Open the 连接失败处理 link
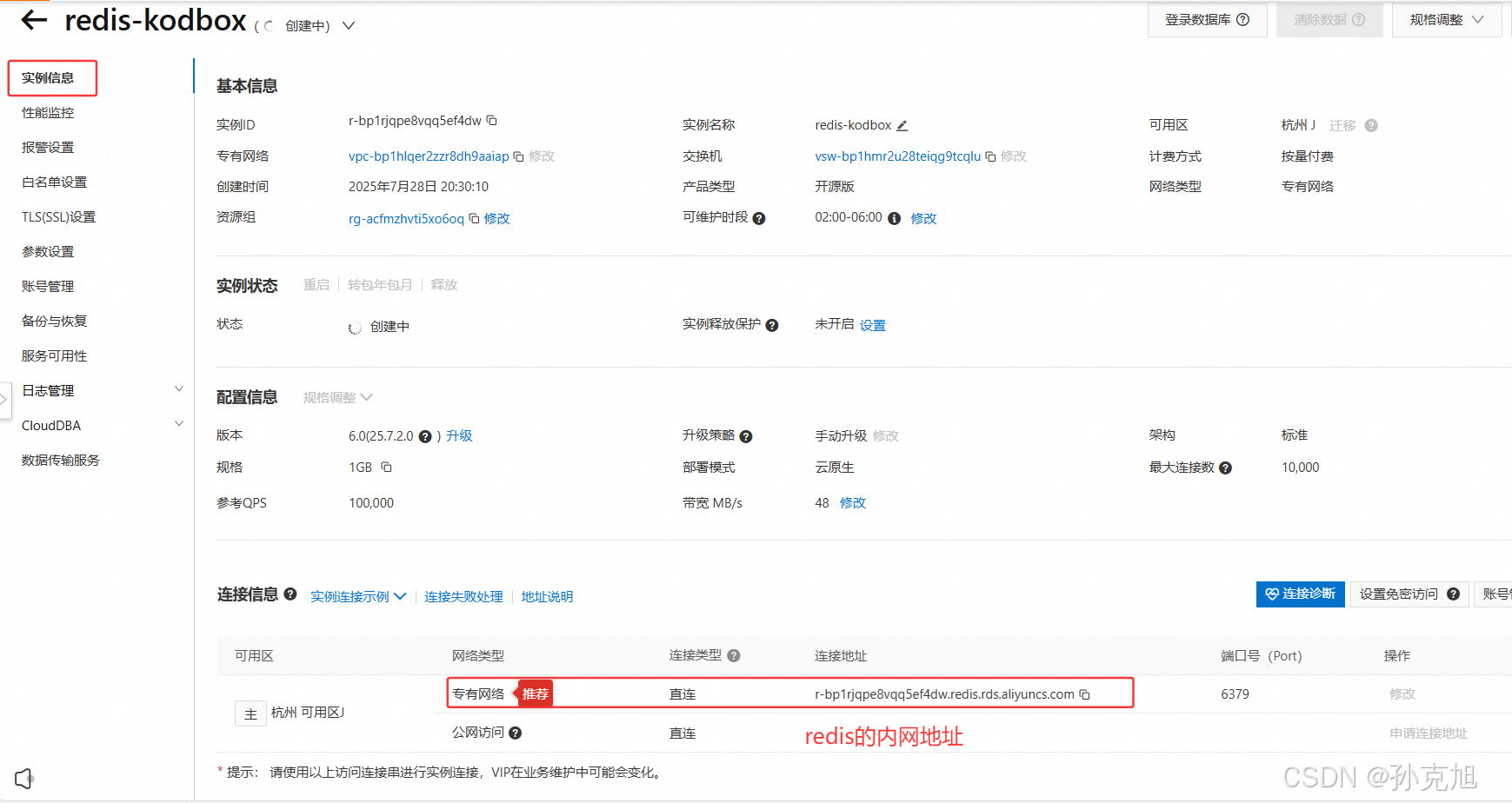Viewport: 1512px width, 803px height. click(463, 597)
